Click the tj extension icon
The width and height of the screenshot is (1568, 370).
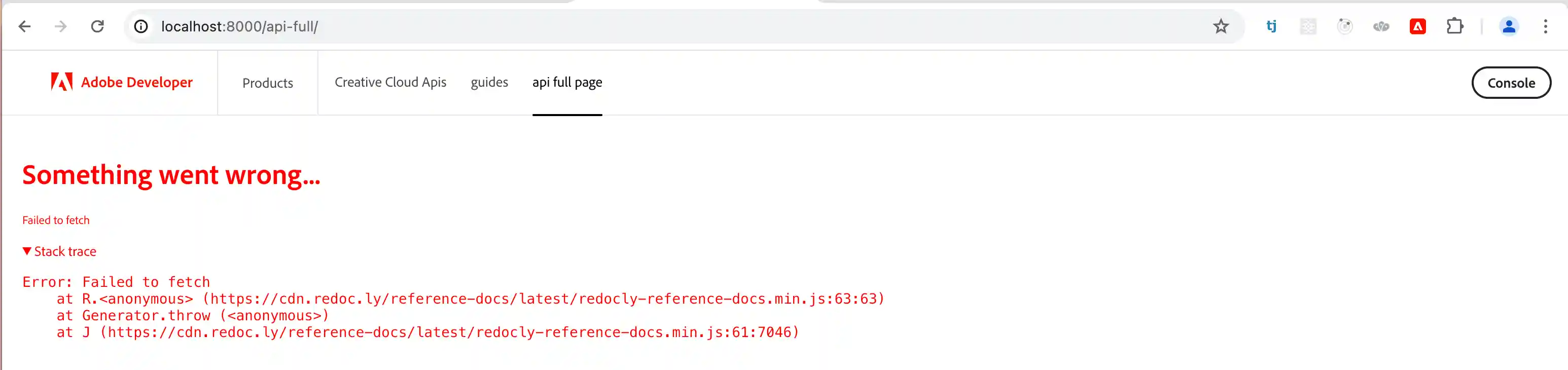(x=1270, y=26)
